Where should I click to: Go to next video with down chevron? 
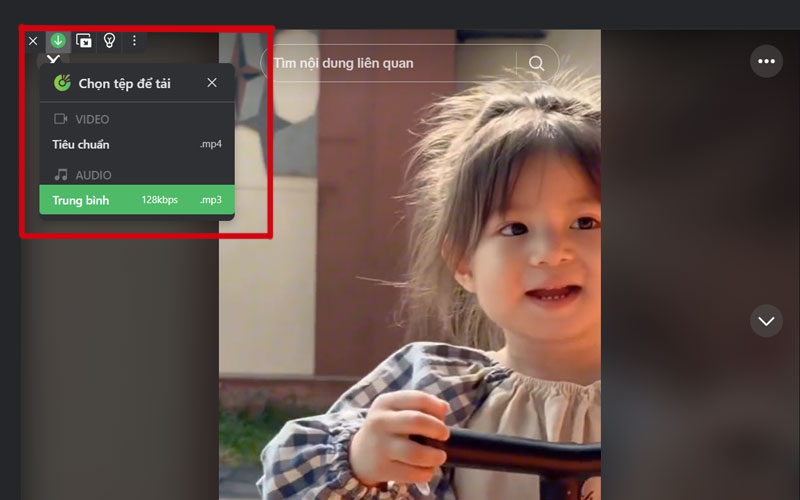point(767,321)
